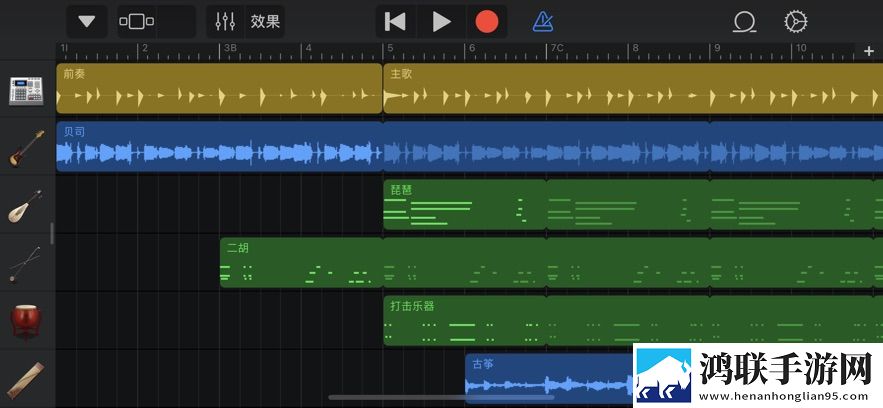
Task: Select the looped bass segment after bar 9
Action: [796, 146]
